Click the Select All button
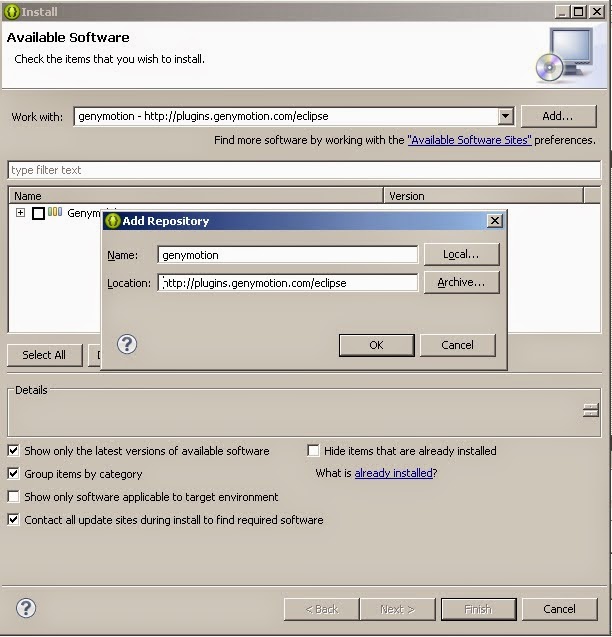This screenshot has width=612, height=637. coord(44,355)
